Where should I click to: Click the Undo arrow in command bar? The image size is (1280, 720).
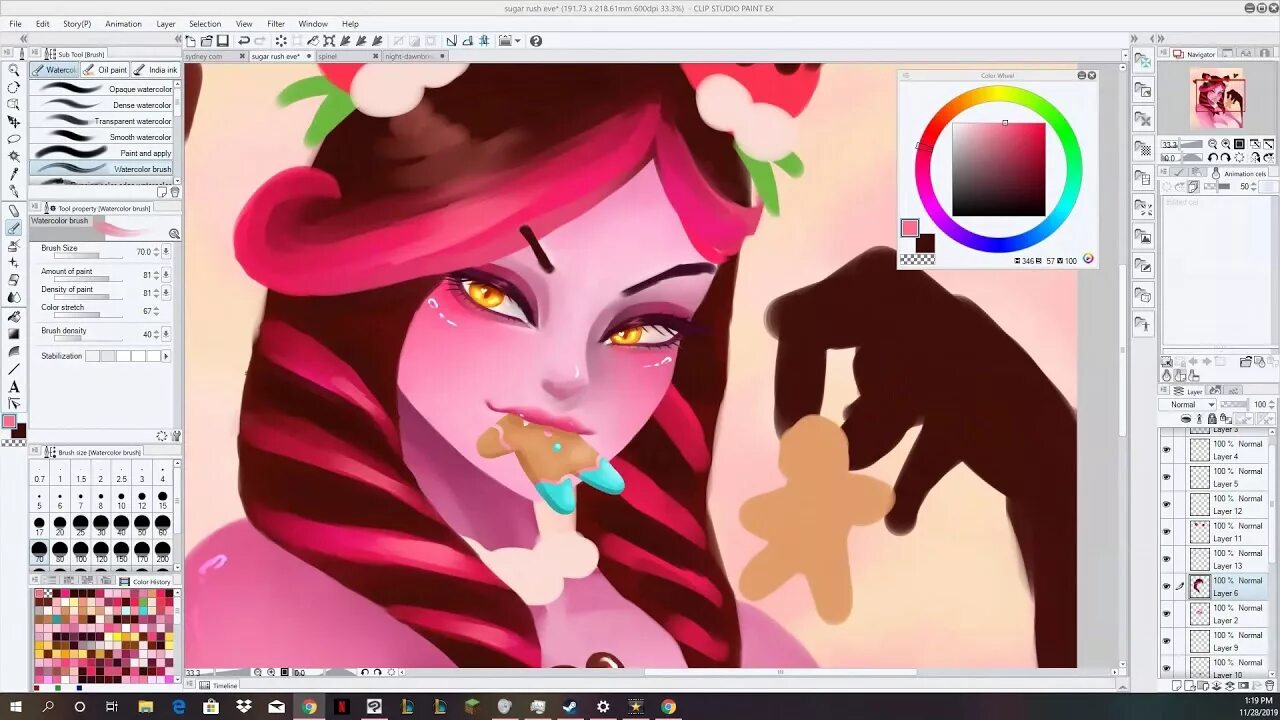click(x=244, y=41)
